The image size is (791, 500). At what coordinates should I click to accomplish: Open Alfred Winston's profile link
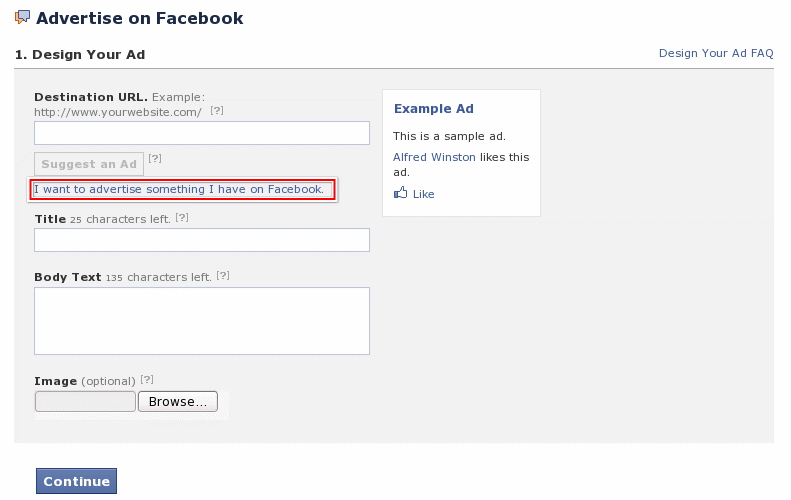click(x=434, y=157)
